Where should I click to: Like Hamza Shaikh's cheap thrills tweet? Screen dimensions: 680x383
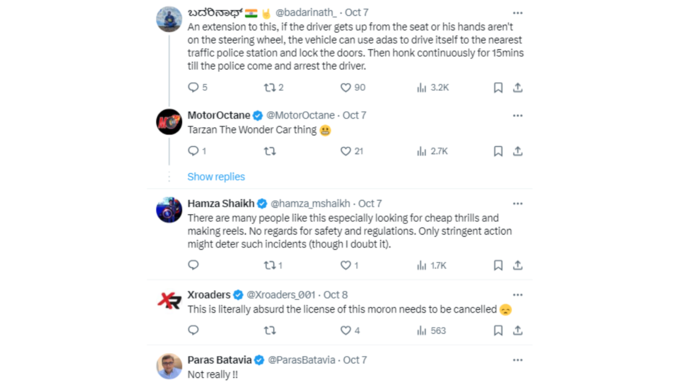[x=349, y=265]
